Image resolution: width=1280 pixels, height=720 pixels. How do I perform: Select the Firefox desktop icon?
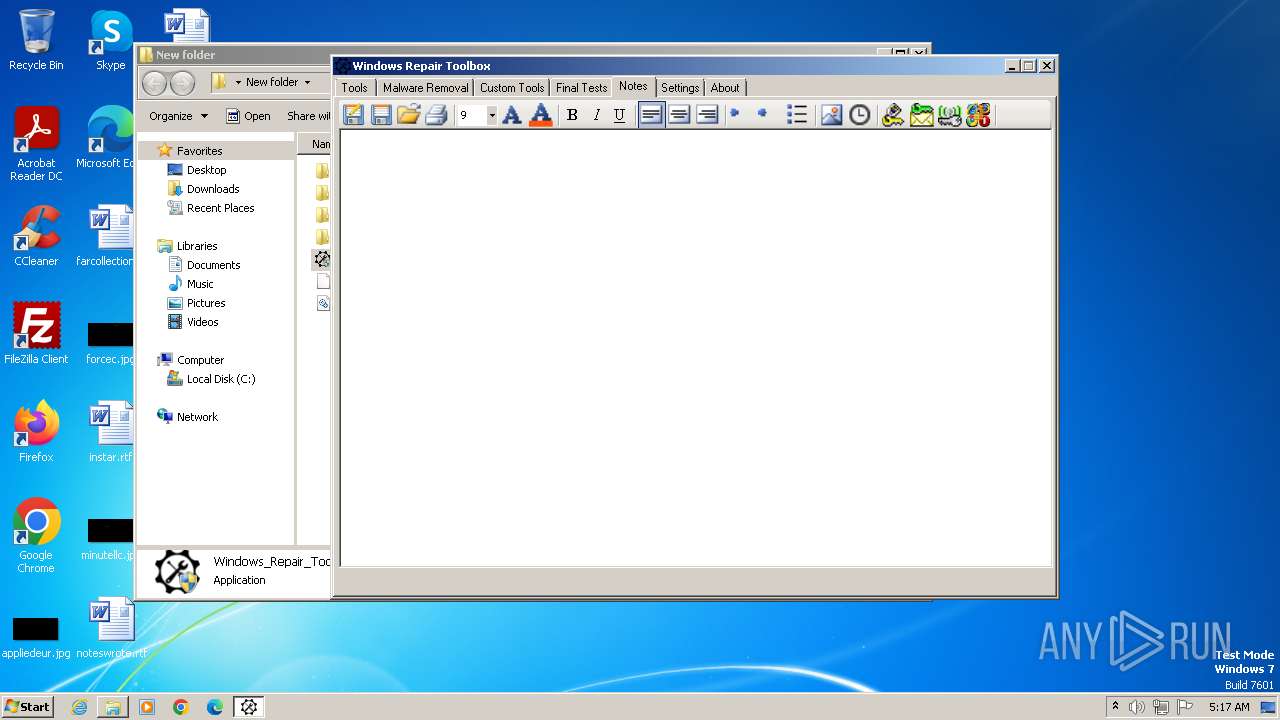coord(36,432)
